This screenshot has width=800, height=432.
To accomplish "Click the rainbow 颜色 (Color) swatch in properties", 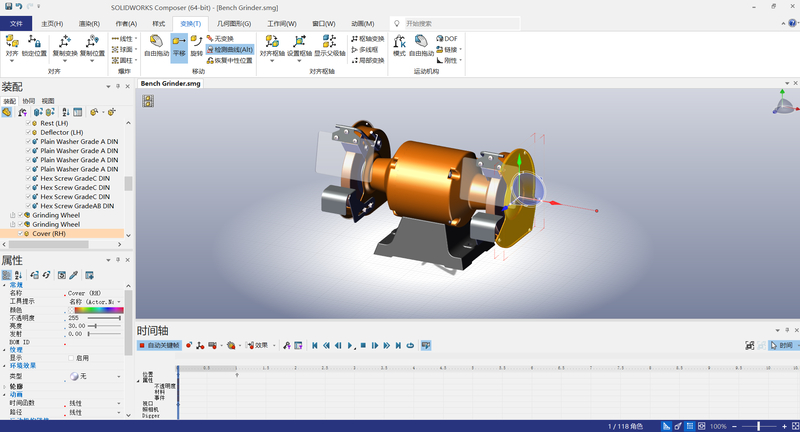I will (95, 310).
